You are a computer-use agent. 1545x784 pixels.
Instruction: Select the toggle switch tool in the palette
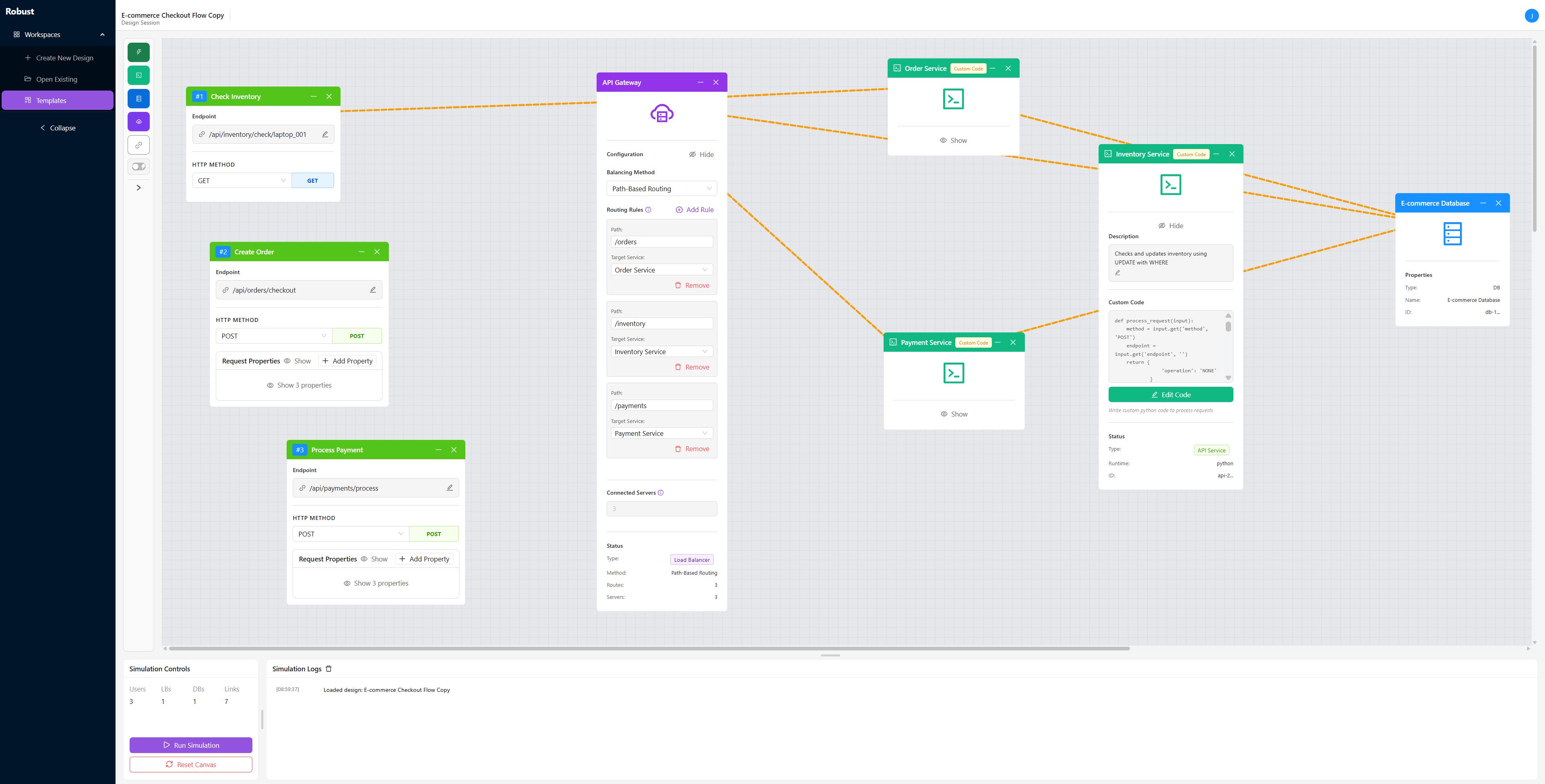pos(138,166)
